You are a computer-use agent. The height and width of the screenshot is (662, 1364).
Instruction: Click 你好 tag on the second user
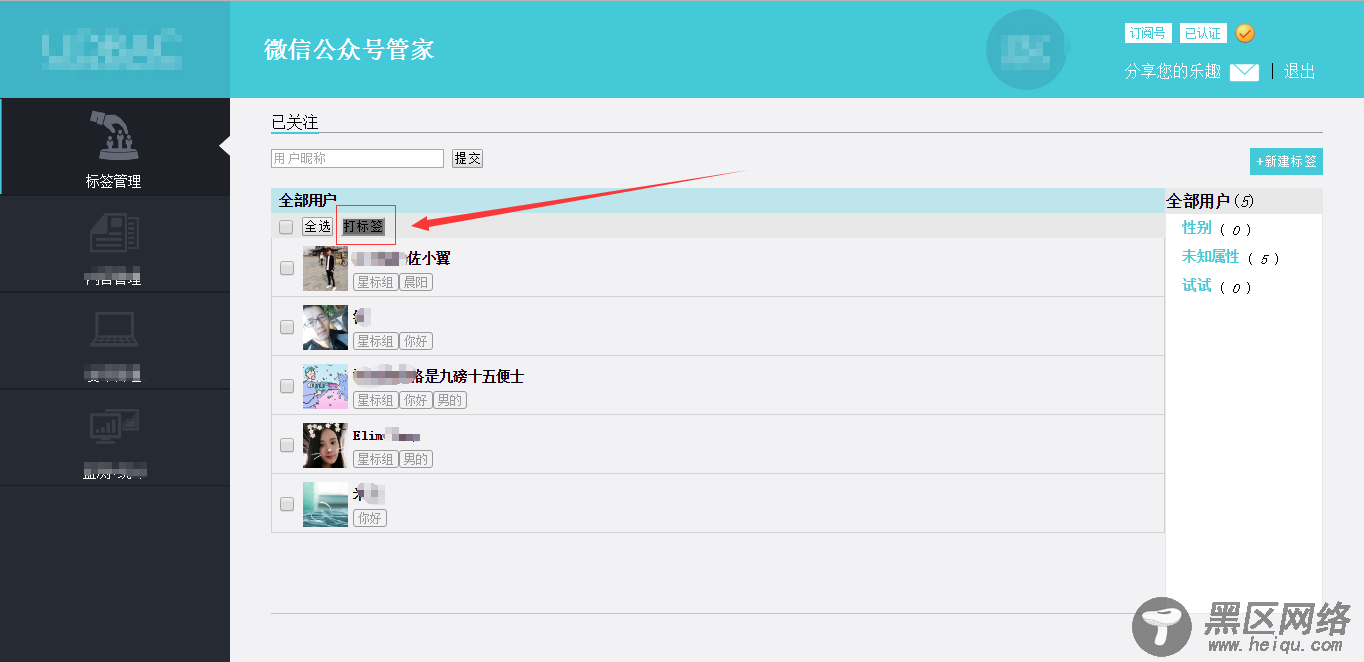pos(416,342)
